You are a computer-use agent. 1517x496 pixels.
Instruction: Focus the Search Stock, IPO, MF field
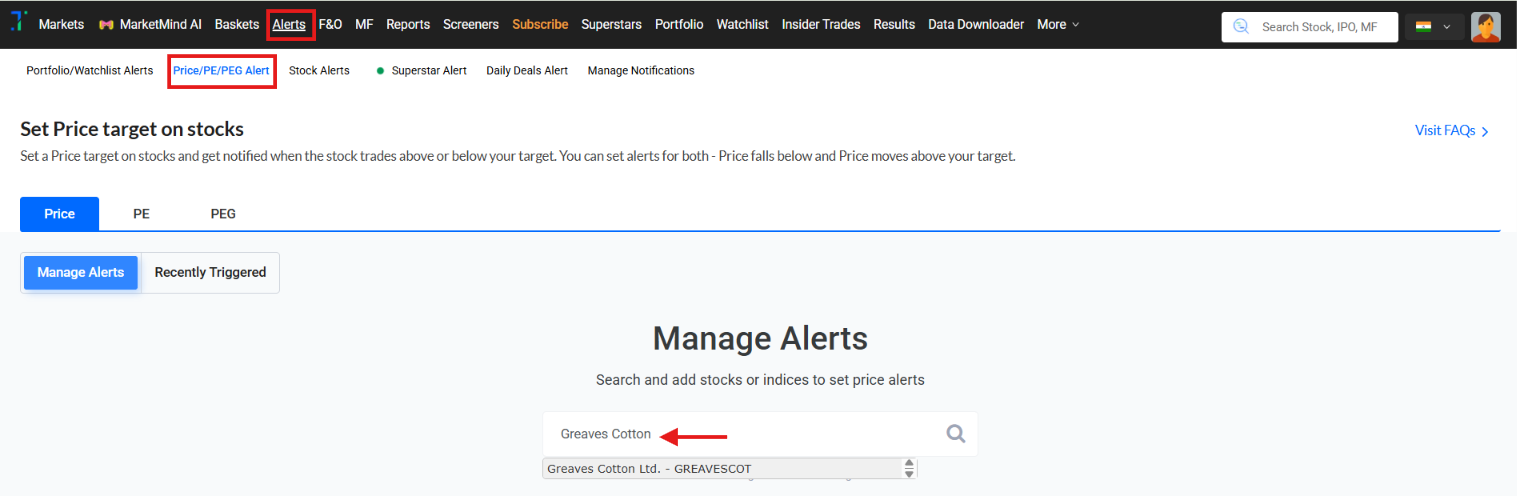click(x=1310, y=27)
